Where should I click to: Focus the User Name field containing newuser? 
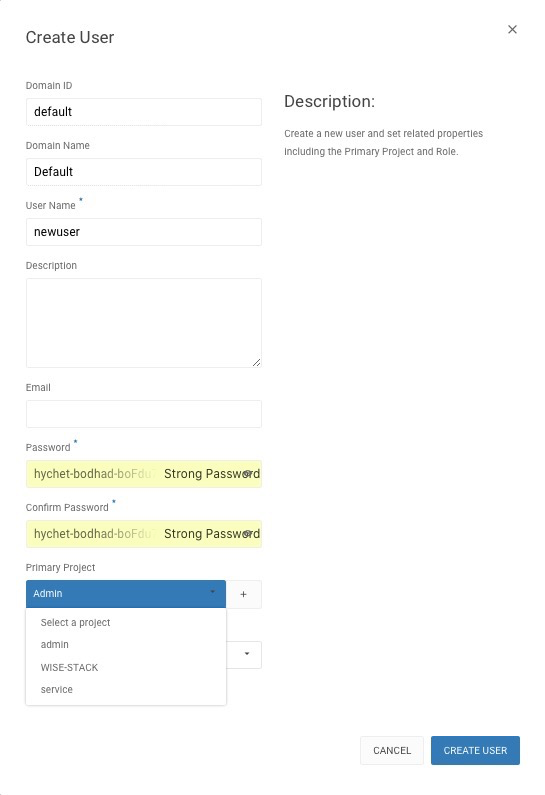pos(144,232)
